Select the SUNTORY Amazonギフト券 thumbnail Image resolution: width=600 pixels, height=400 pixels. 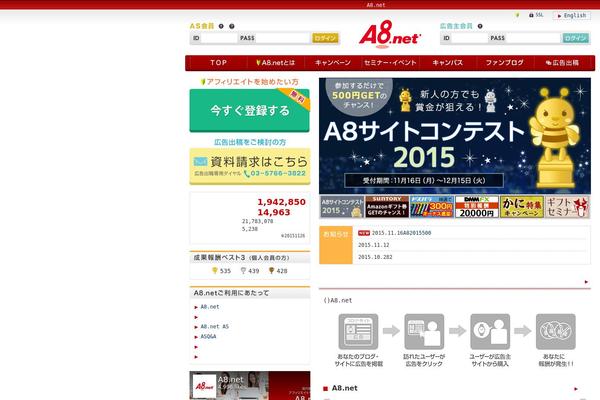[x=387, y=207]
